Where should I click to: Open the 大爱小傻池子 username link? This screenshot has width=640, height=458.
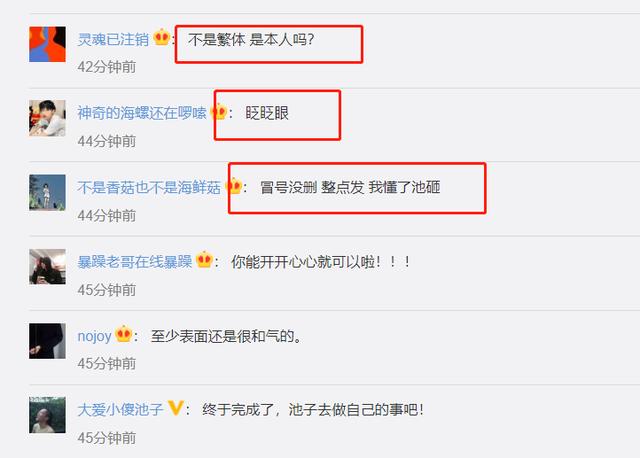(120, 409)
